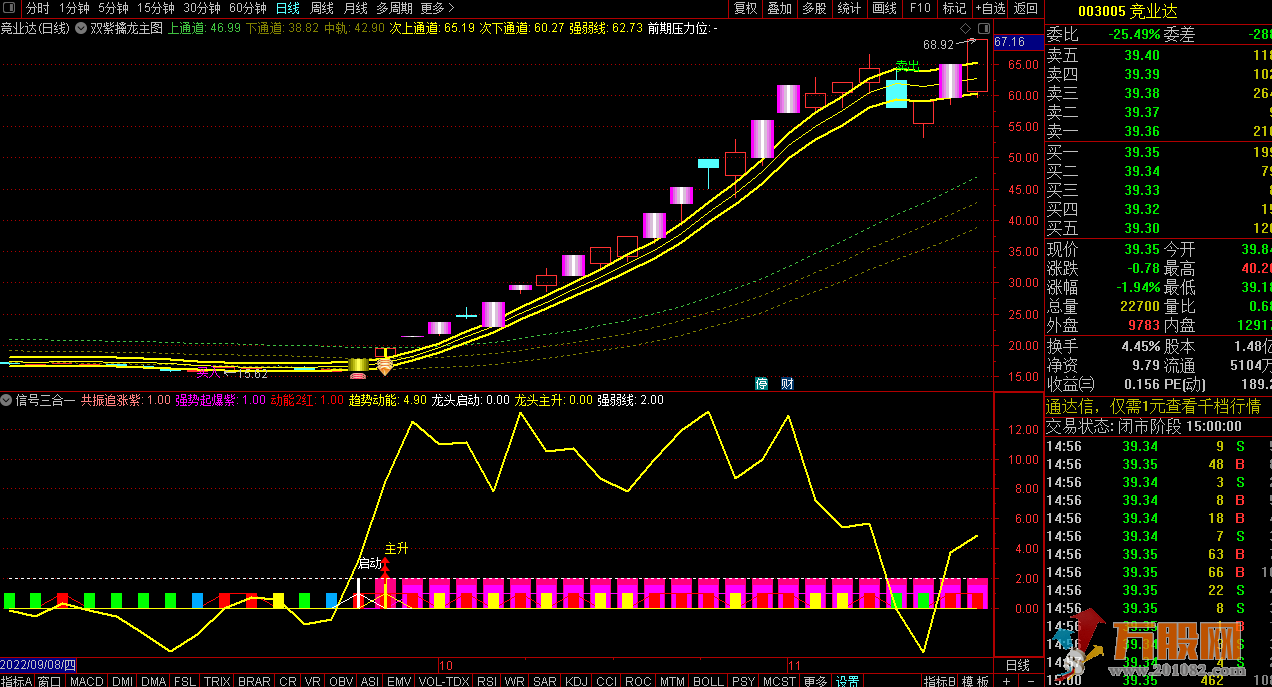Image resolution: width=1272 pixels, height=687 pixels.
Task: Click the 停 marker icon on chart
Action: tap(761, 383)
